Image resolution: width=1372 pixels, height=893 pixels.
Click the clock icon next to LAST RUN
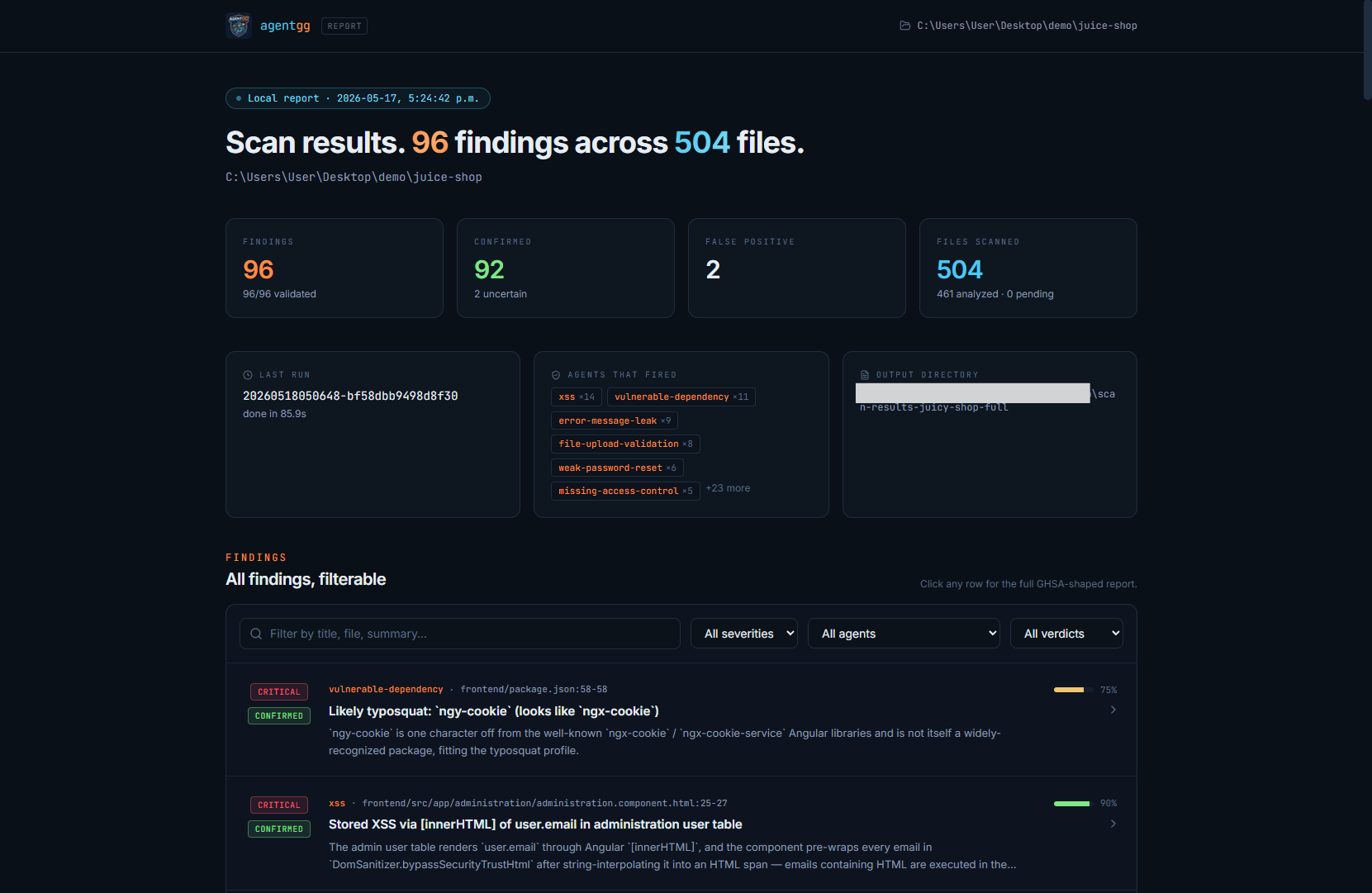pos(248,375)
